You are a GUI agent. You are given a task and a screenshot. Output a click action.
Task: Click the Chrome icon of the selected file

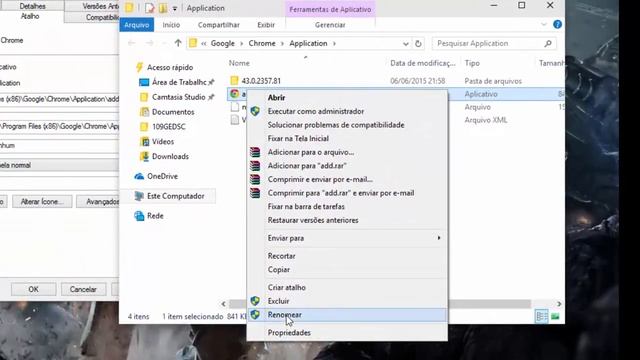pyautogui.click(x=234, y=94)
